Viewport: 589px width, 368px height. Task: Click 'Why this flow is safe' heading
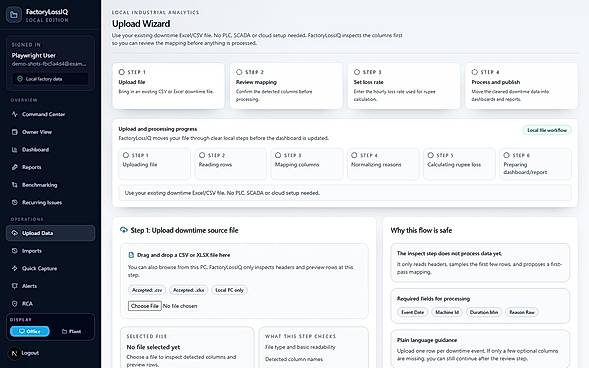(x=421, y=230)
